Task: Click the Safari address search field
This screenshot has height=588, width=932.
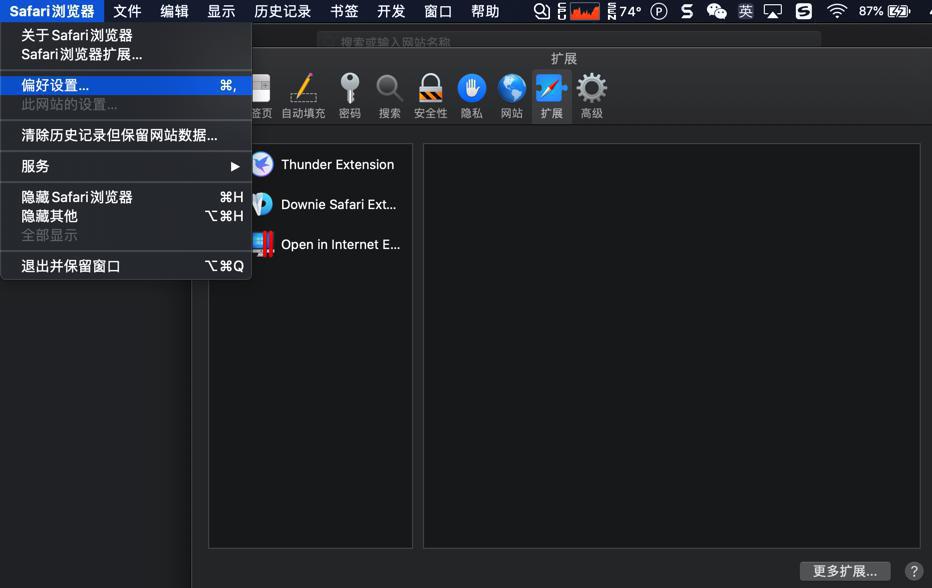Action: click(569, 40)
